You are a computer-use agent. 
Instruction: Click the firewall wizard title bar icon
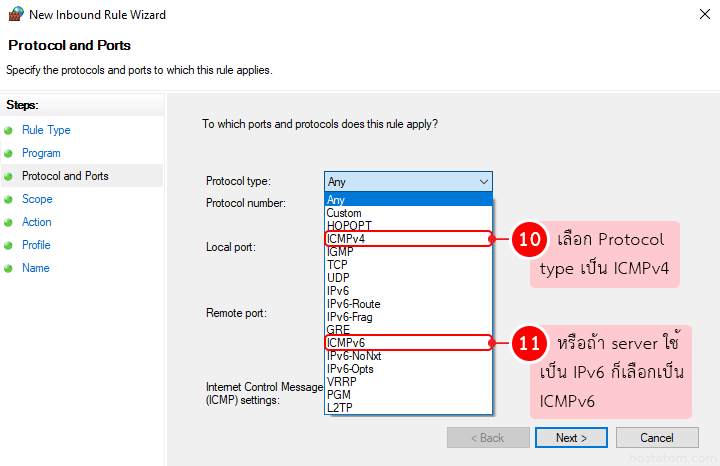coord(14,15)
